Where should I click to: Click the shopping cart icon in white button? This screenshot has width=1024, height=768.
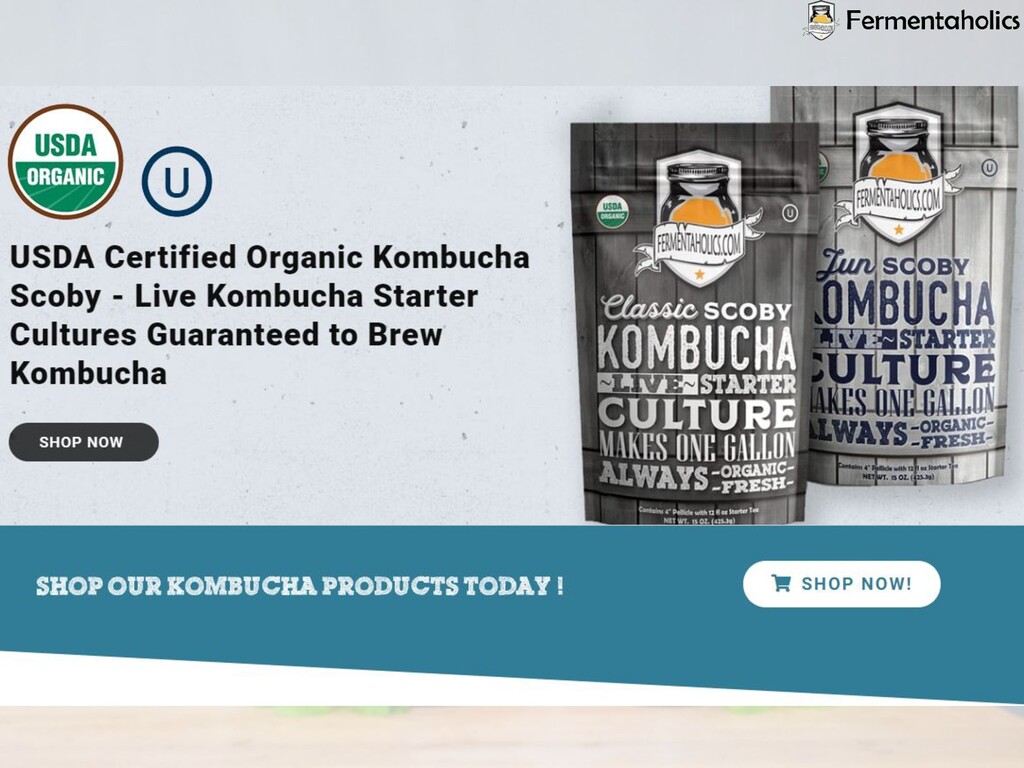pyautogui.click(x=781, y=583)
